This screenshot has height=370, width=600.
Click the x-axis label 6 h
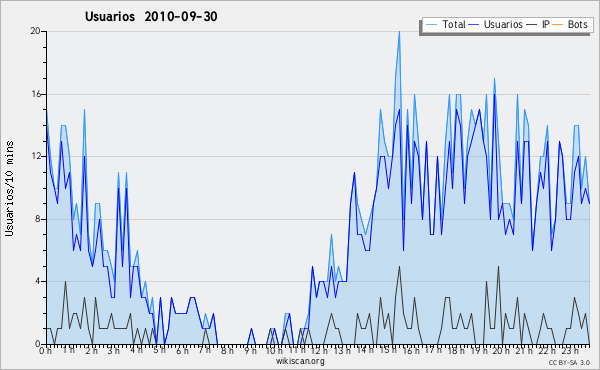[183, 350]
